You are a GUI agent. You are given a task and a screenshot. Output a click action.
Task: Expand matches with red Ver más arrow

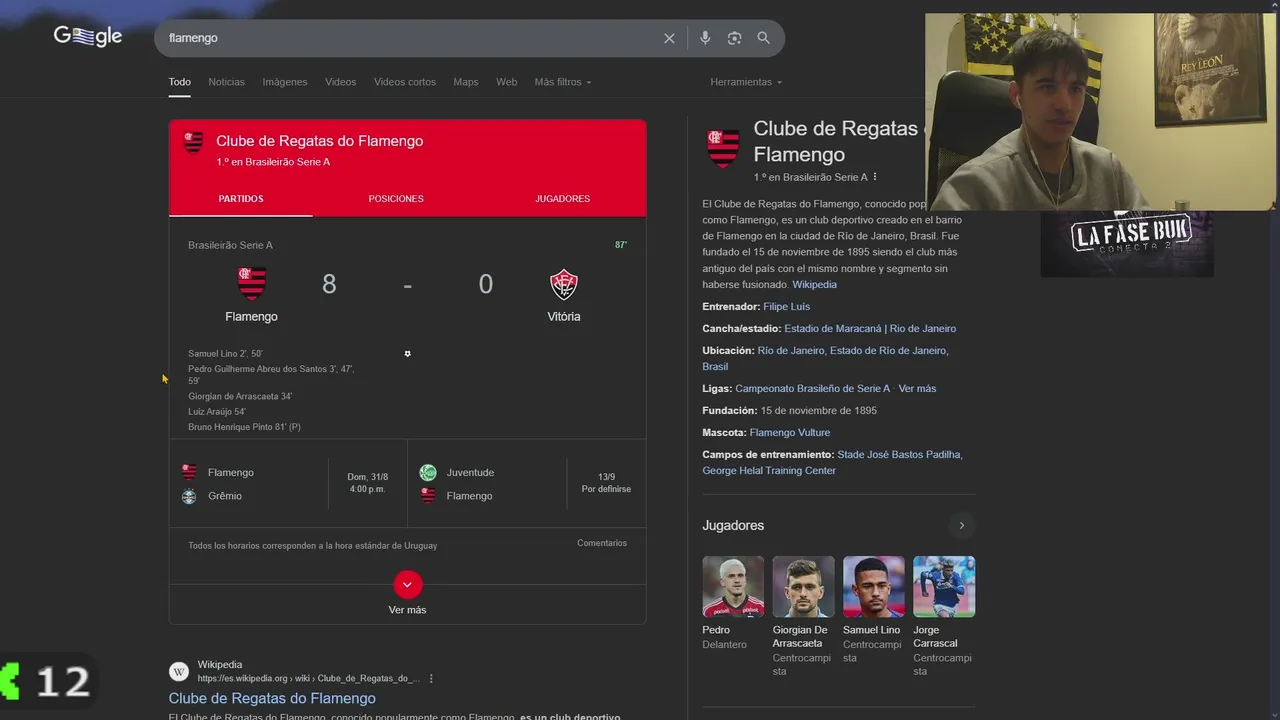(407, 584)
